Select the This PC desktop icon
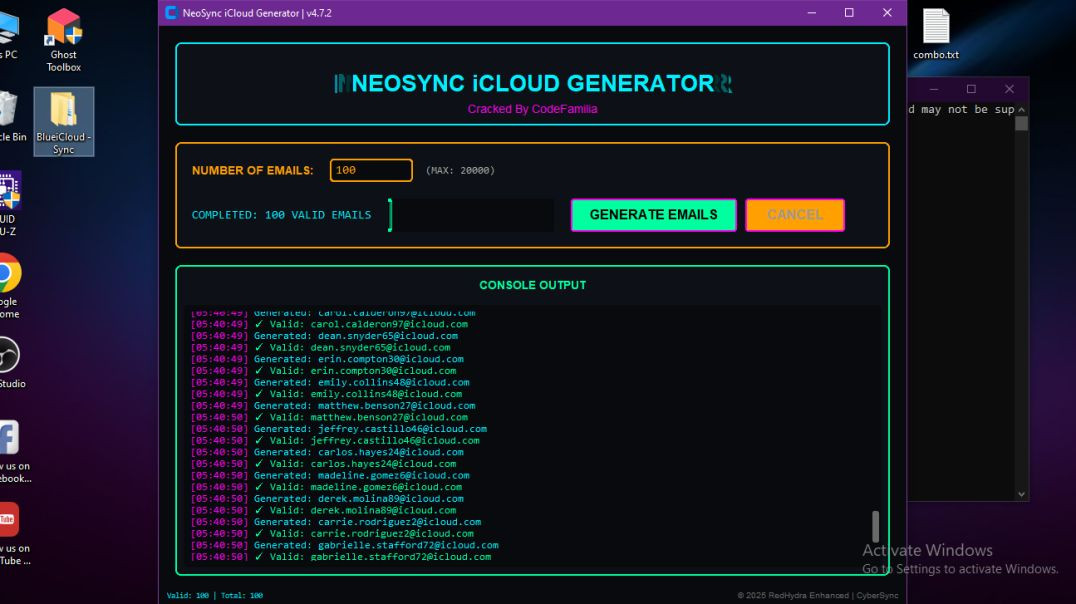The image size is (1076, 604). coord(9,33)
